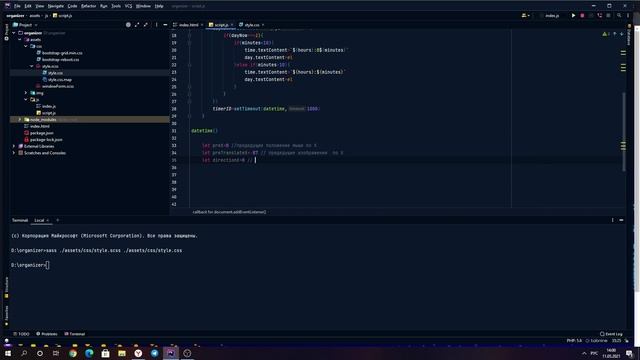Viewport: 640px width, 360px height.
Task: Open the View menu
Action: click(40, 6)
